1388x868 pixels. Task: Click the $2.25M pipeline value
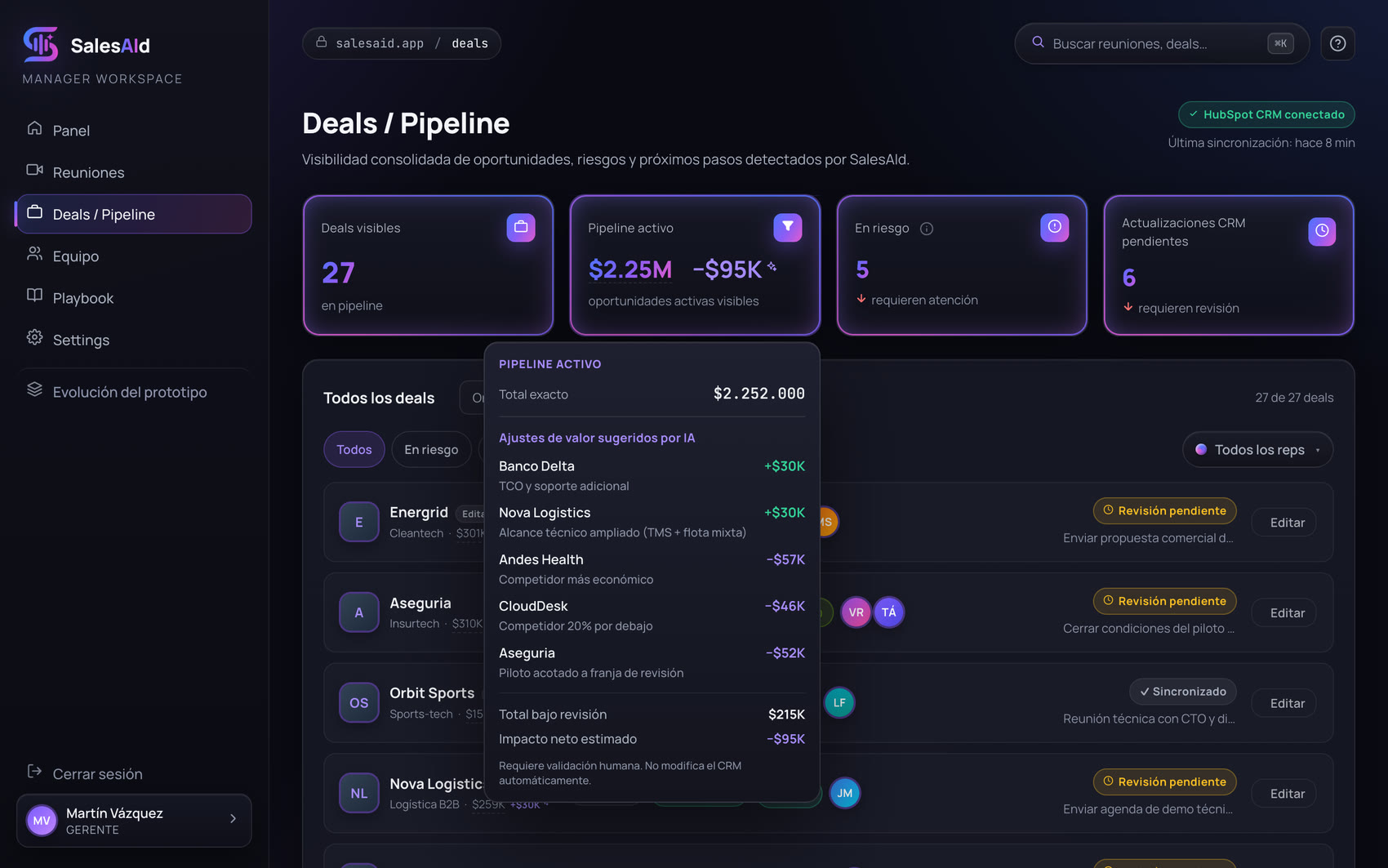pos(630,269)
